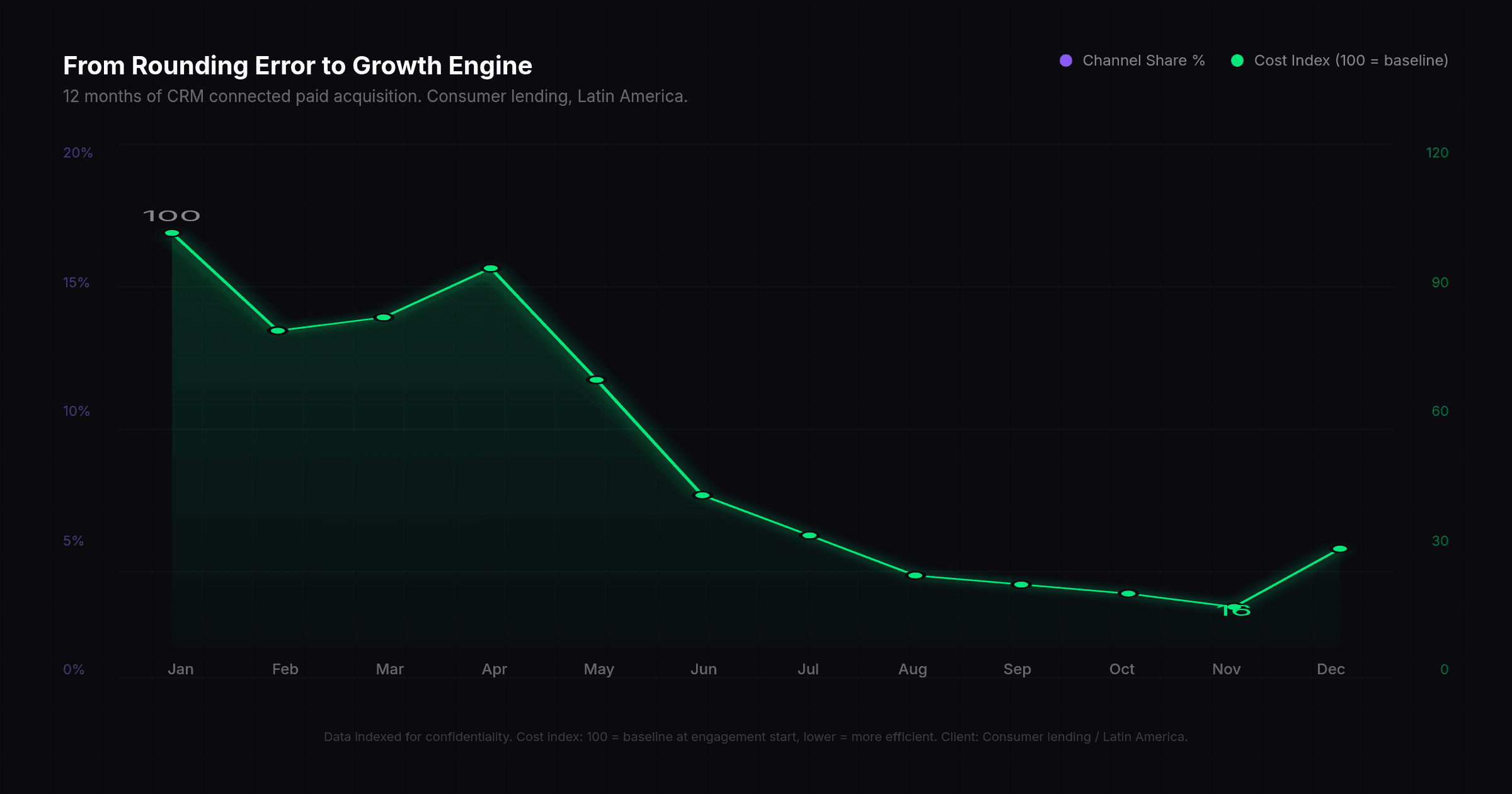Click the August data point marker
Viewport: 1512px width, 794px height.
(915, 575)
